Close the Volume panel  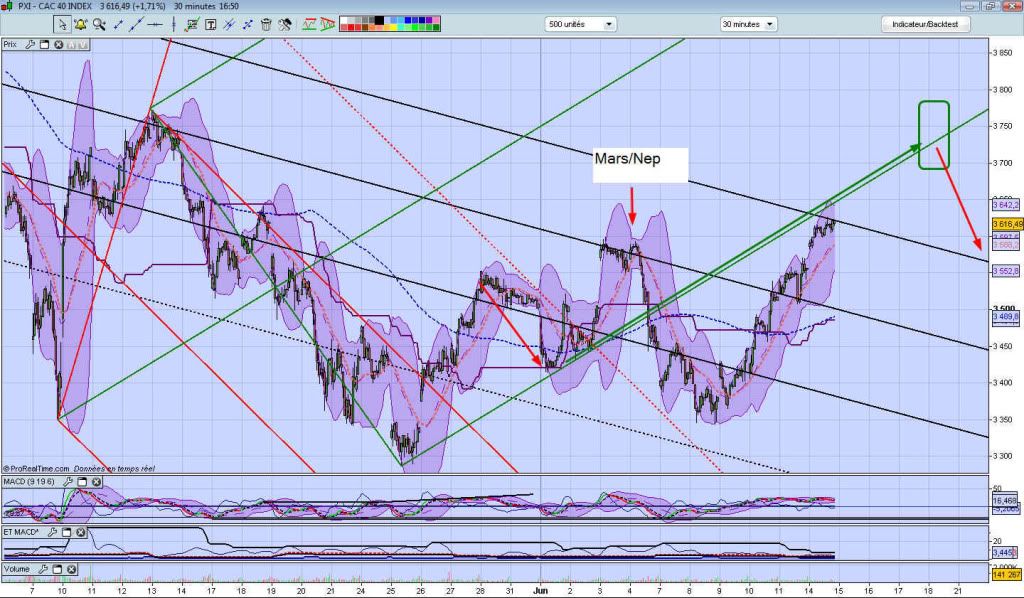(x=71, y=569)
